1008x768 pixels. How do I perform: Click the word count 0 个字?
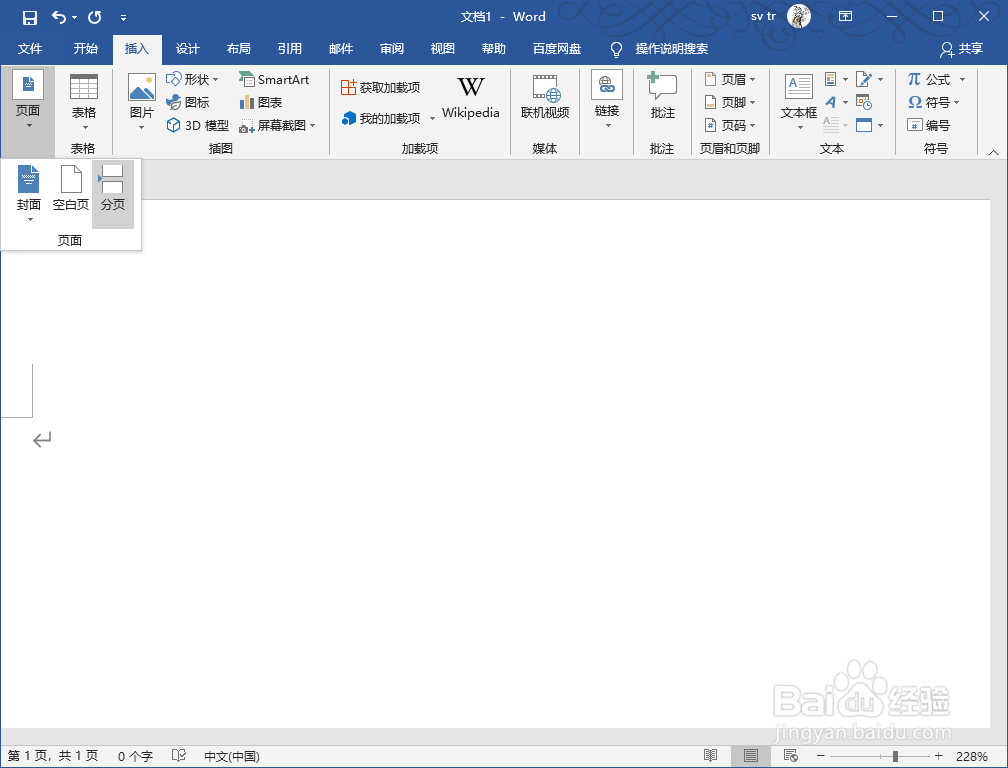coord(135,756)
